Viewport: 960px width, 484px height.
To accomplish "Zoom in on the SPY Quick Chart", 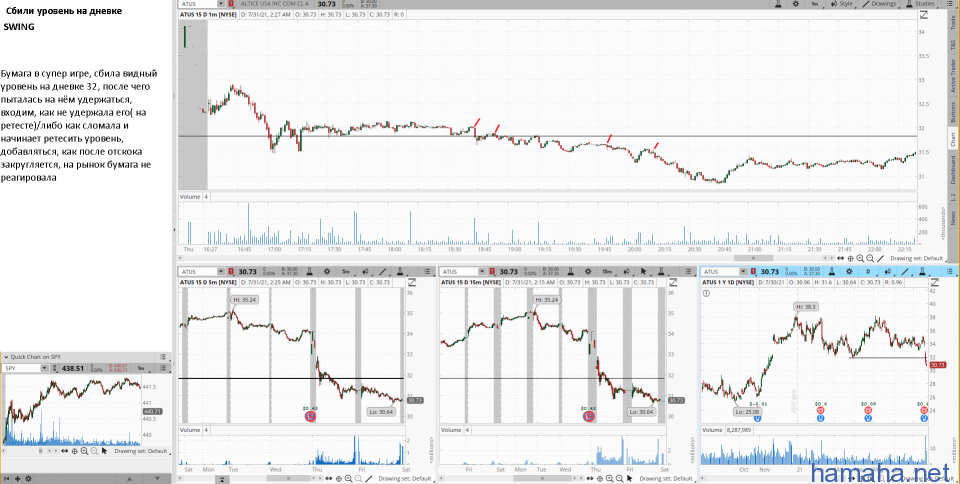I will pyautogui.click(x=84, y=451).
